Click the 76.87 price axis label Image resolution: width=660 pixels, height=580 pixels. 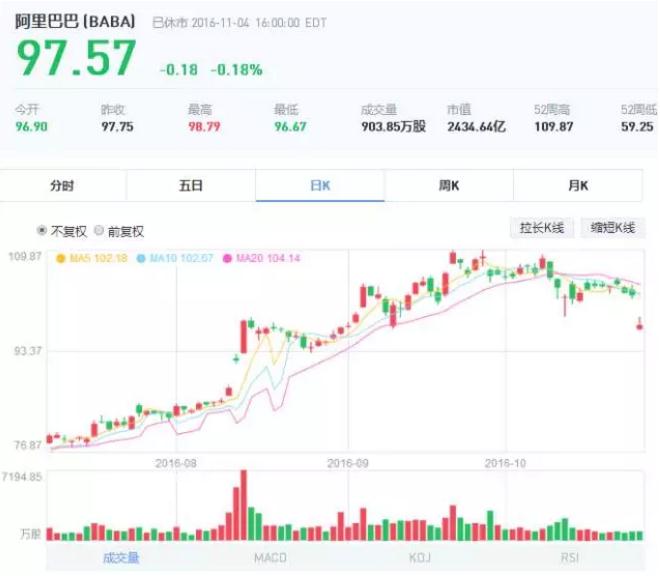[x=28, y=445]
